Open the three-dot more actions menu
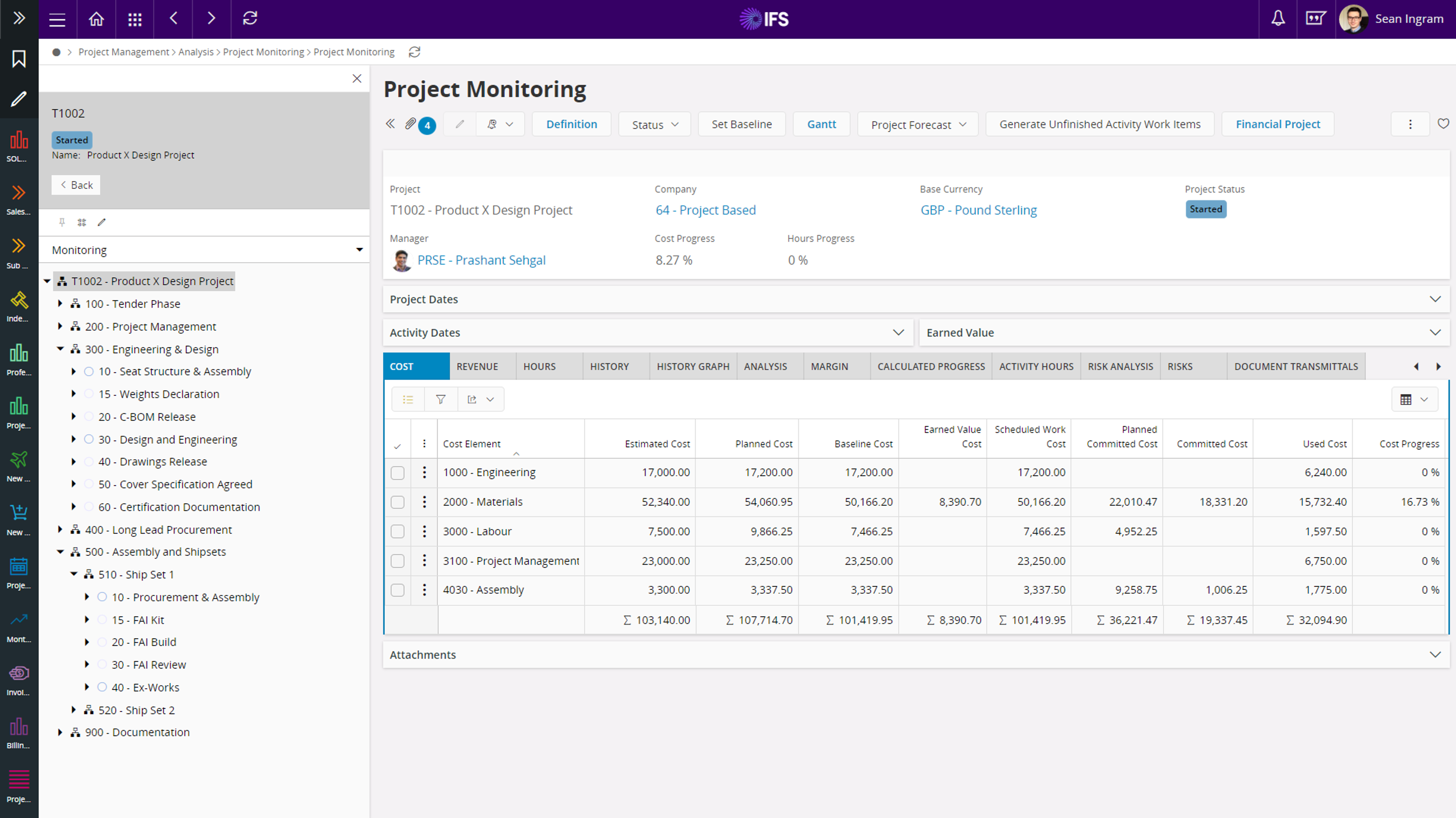This screenshot has height=818, width=1456. click(x=1410, y=124)
